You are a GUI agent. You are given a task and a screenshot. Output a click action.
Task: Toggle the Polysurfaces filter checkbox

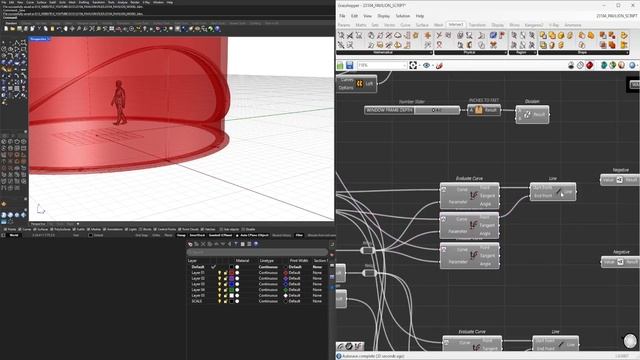(x=52, y=229)
